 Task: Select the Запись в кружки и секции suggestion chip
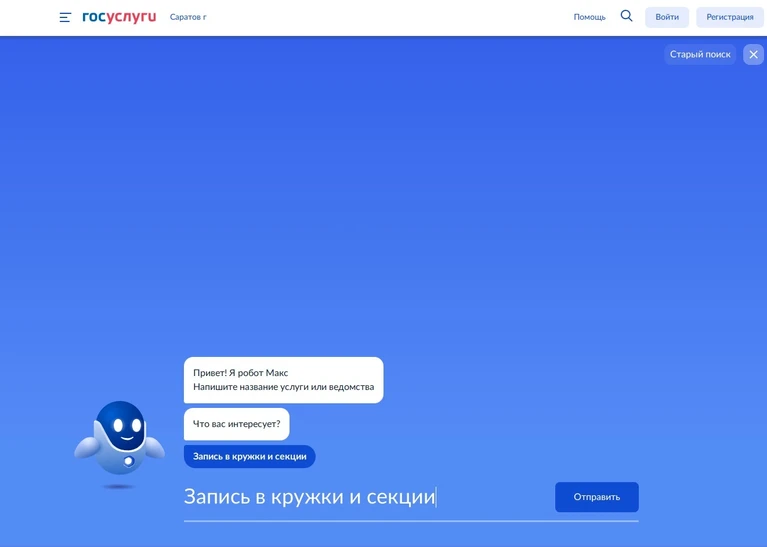pyautogui.click(x=249, y=456)
